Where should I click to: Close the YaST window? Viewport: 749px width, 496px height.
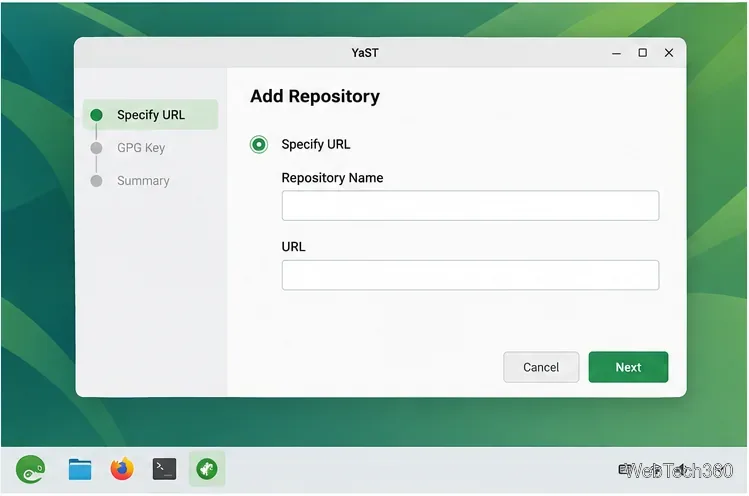click(669, 53)
